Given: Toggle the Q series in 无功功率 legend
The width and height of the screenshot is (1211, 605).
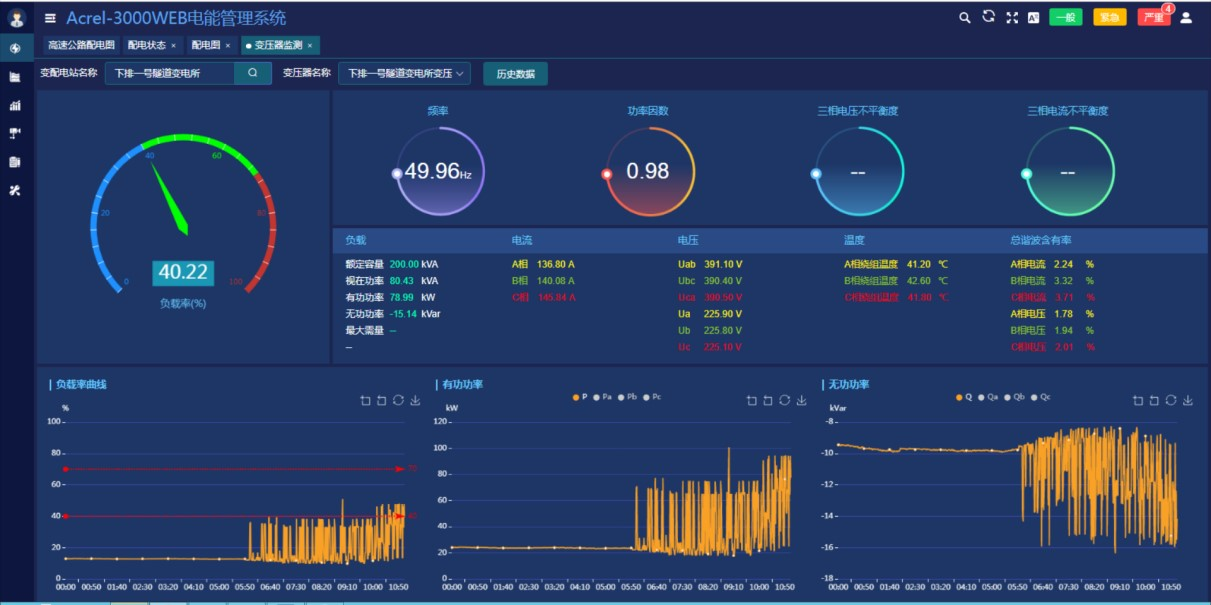Looking at the screenshot, I should point(963,397).
